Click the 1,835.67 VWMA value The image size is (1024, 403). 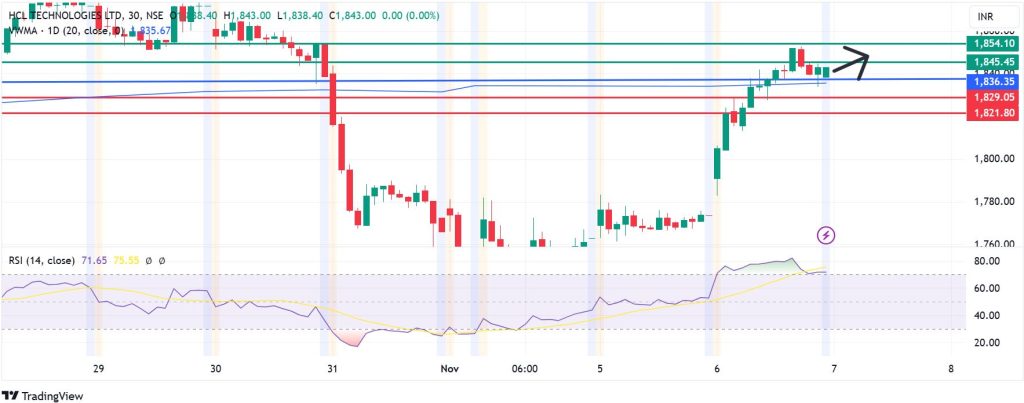click(x=151, y=30)
